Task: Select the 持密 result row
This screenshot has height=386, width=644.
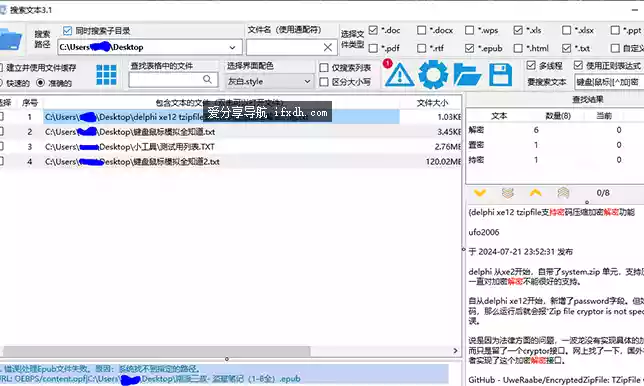Action: tap(554, 160)
